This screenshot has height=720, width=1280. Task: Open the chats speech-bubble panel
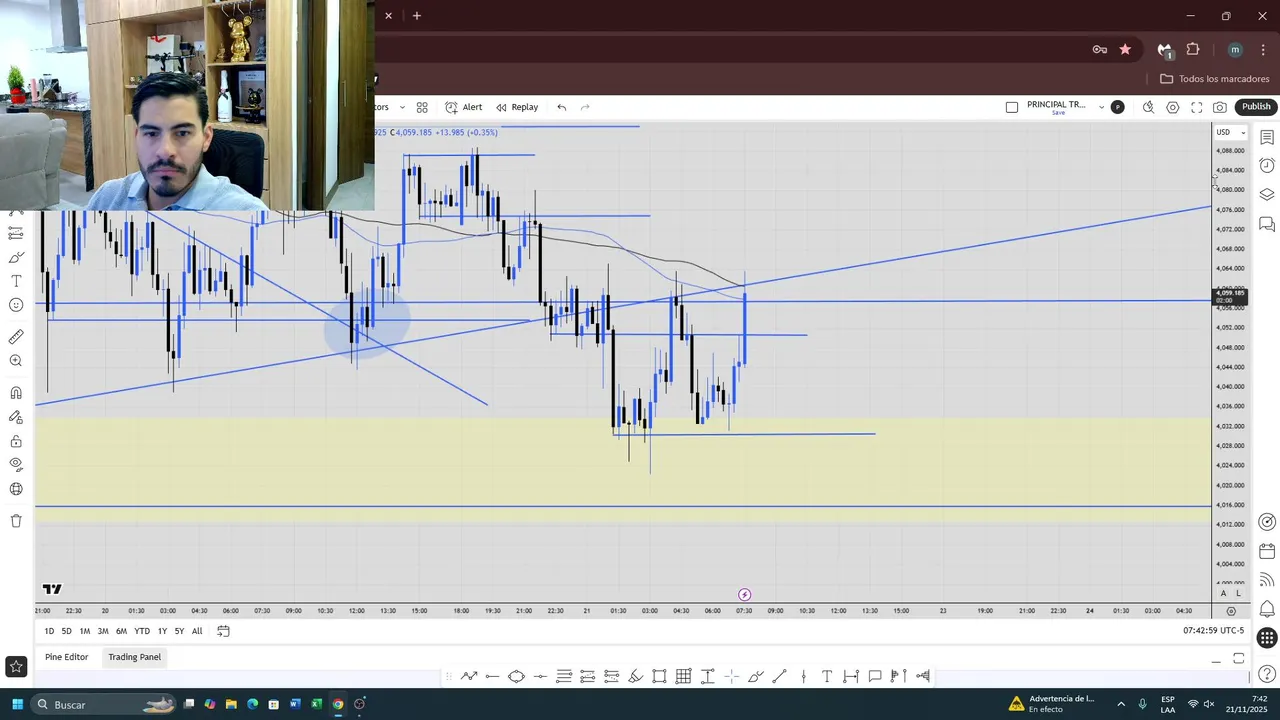pyautogui.click(x=1267, y=224)
